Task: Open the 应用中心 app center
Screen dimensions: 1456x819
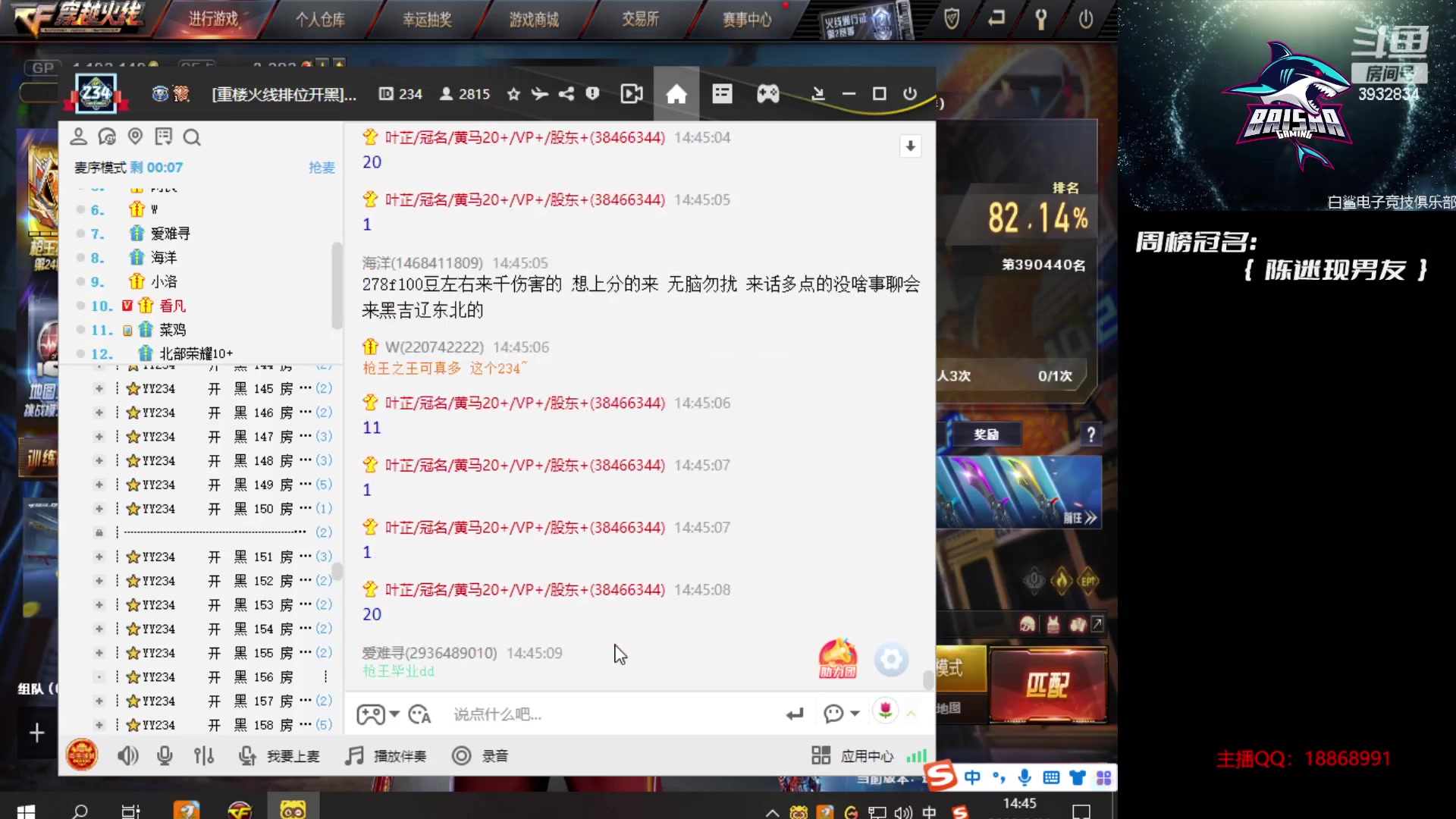Action: tap(852, 756)
